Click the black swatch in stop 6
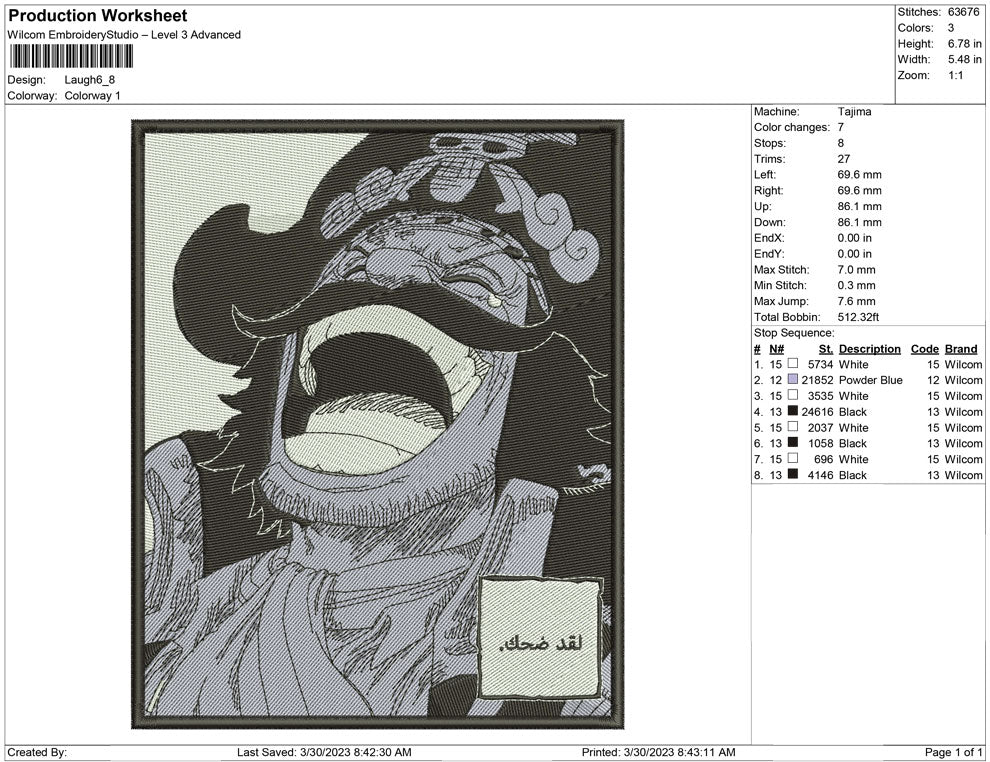 coord(793,443)
